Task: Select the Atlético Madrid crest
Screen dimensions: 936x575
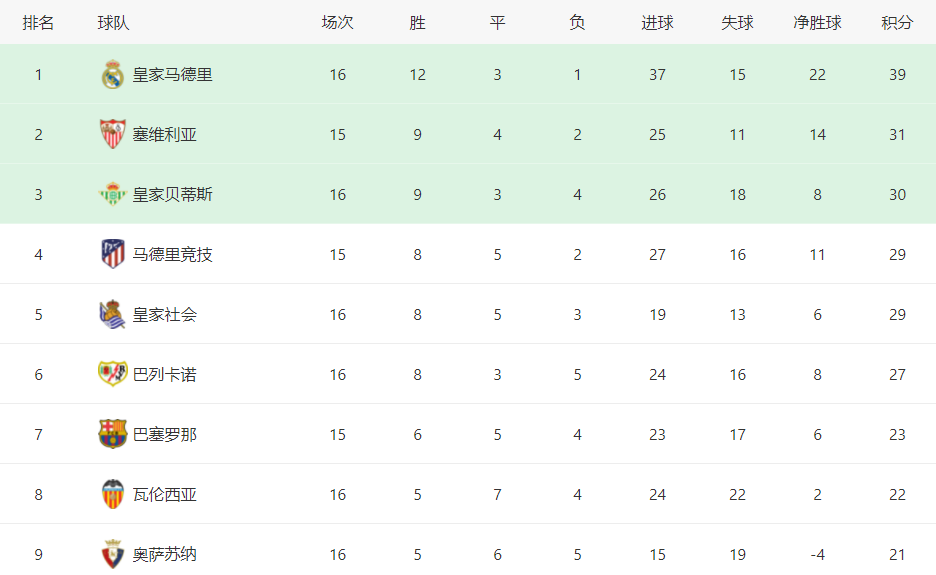Action: coord(112,254)
